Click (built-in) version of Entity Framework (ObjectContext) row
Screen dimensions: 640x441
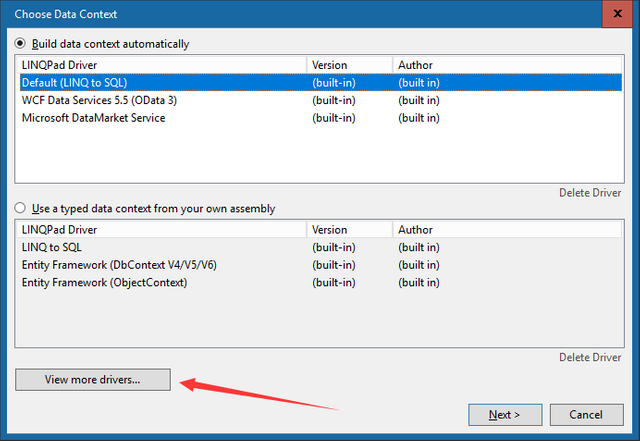click(334, 282)
